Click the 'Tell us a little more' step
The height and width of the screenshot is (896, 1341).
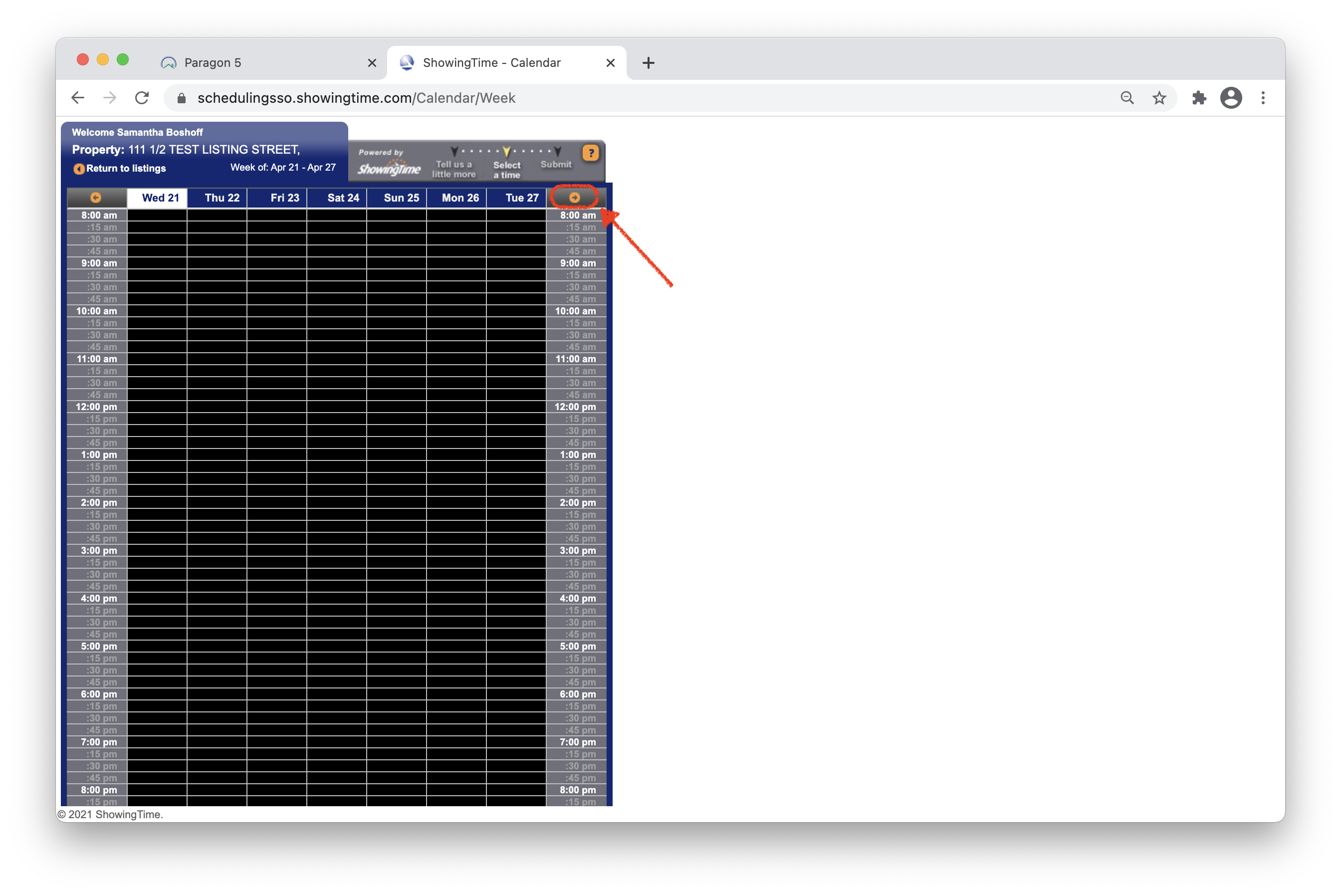pos(453,169)
